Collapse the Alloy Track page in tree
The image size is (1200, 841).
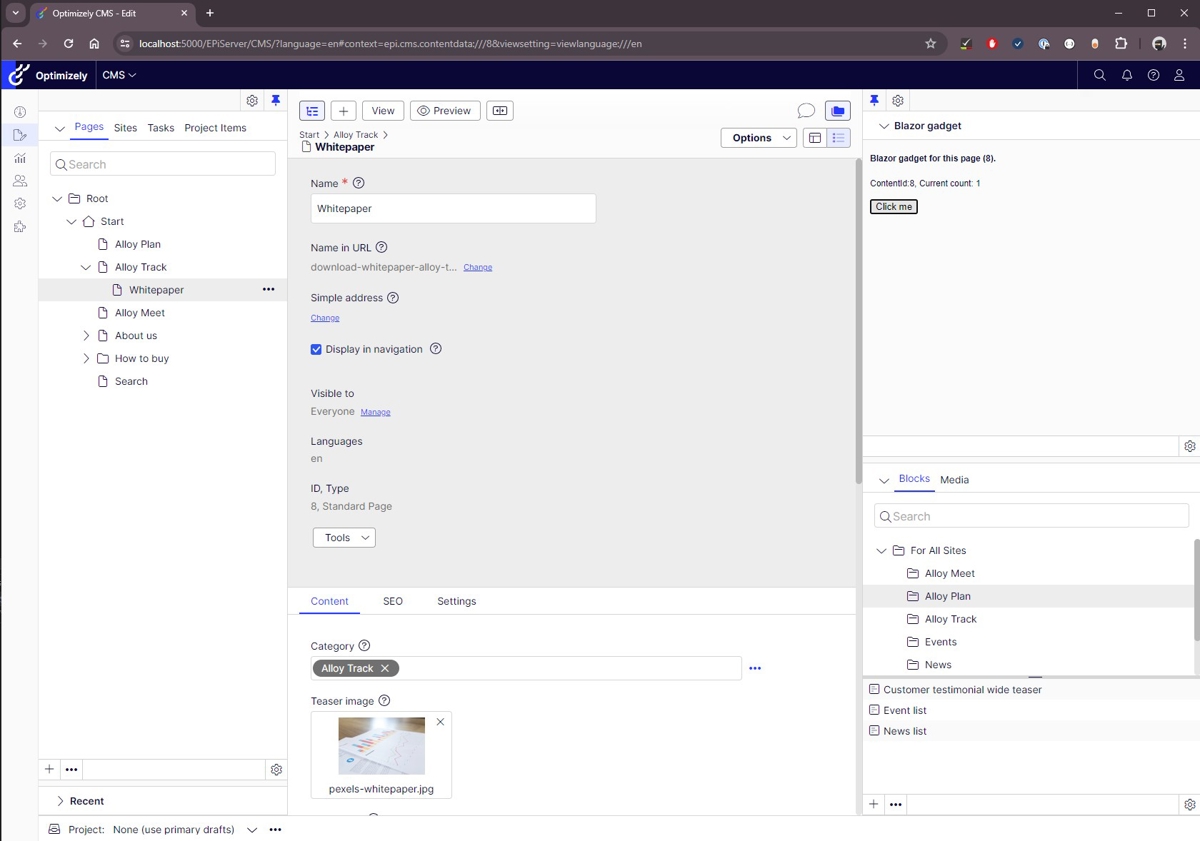tap(86, 266)
